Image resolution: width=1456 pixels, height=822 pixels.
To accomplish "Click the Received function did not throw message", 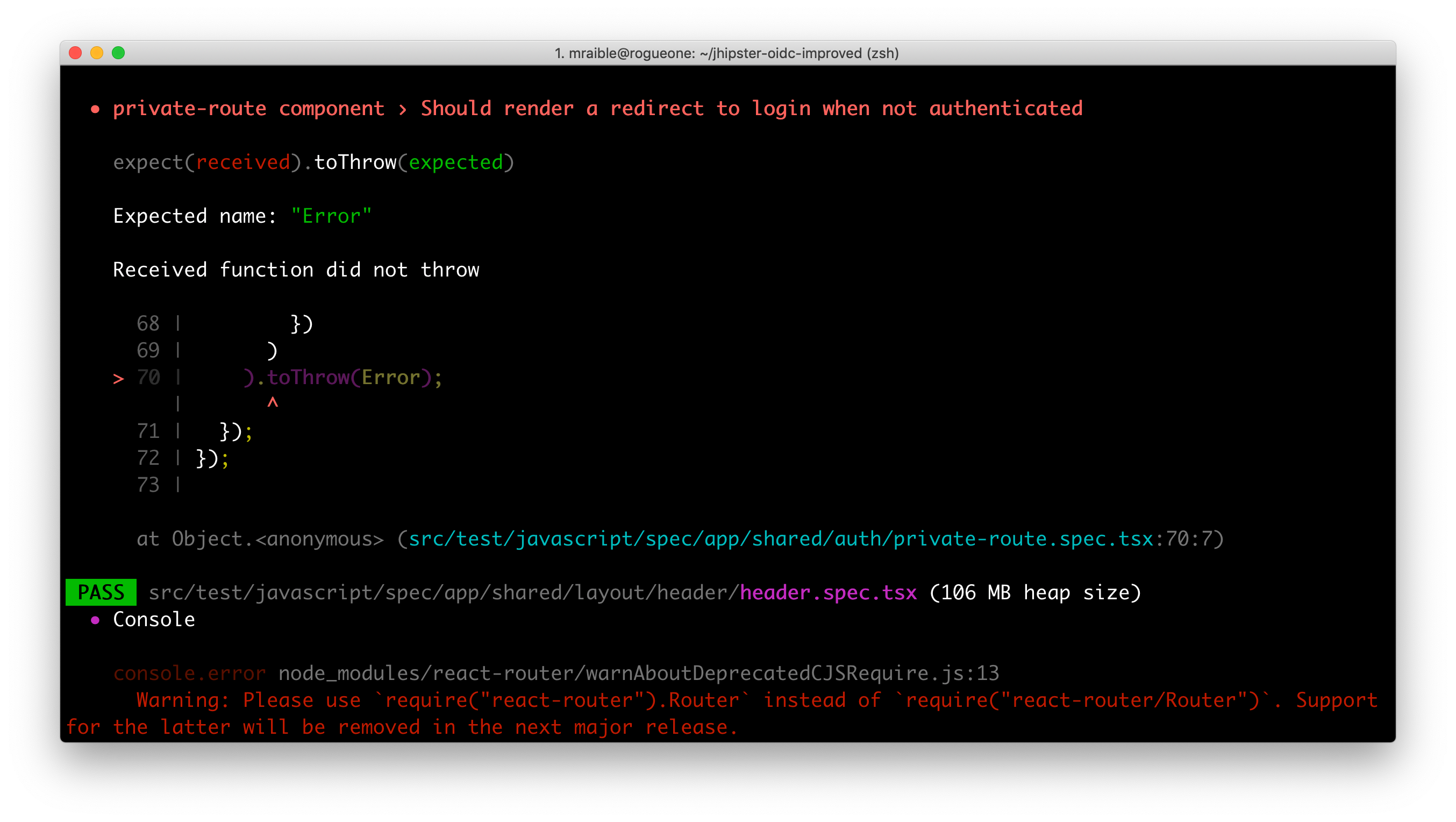I will pos(296,270).
